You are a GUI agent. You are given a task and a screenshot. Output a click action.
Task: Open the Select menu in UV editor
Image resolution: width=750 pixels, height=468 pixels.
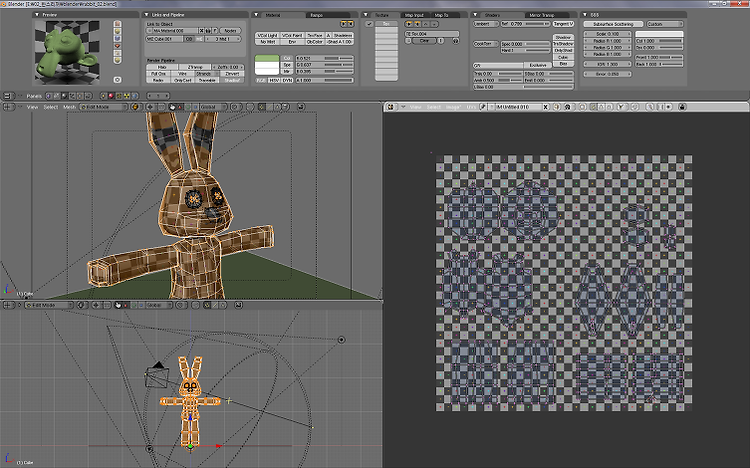coord(433,105)
